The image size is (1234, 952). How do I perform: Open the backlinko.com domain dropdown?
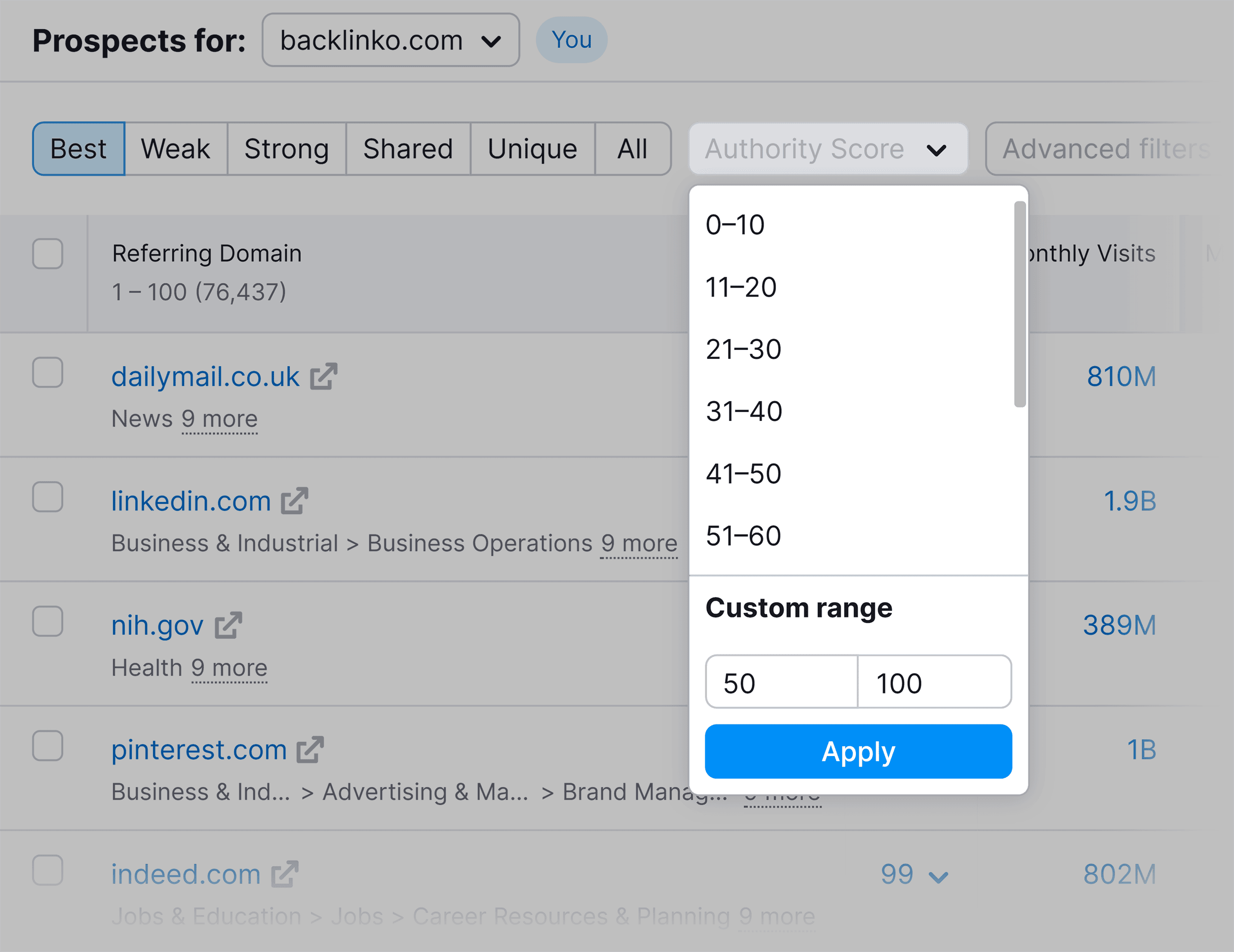[x=390, y=40]
